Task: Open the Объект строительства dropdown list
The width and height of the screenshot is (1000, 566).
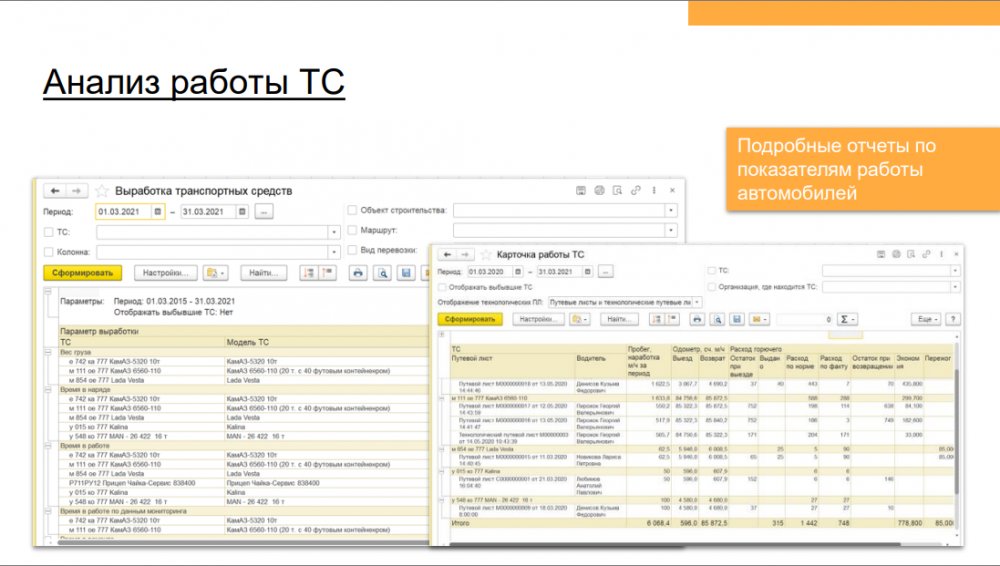Action: click(x=671, y=211)
